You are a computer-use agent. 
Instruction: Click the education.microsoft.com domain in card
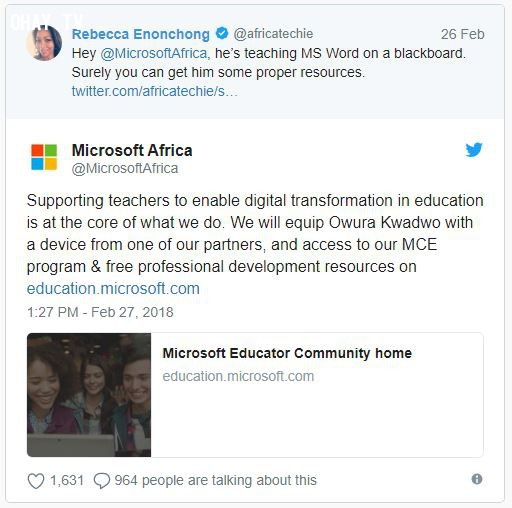point(238,376)
